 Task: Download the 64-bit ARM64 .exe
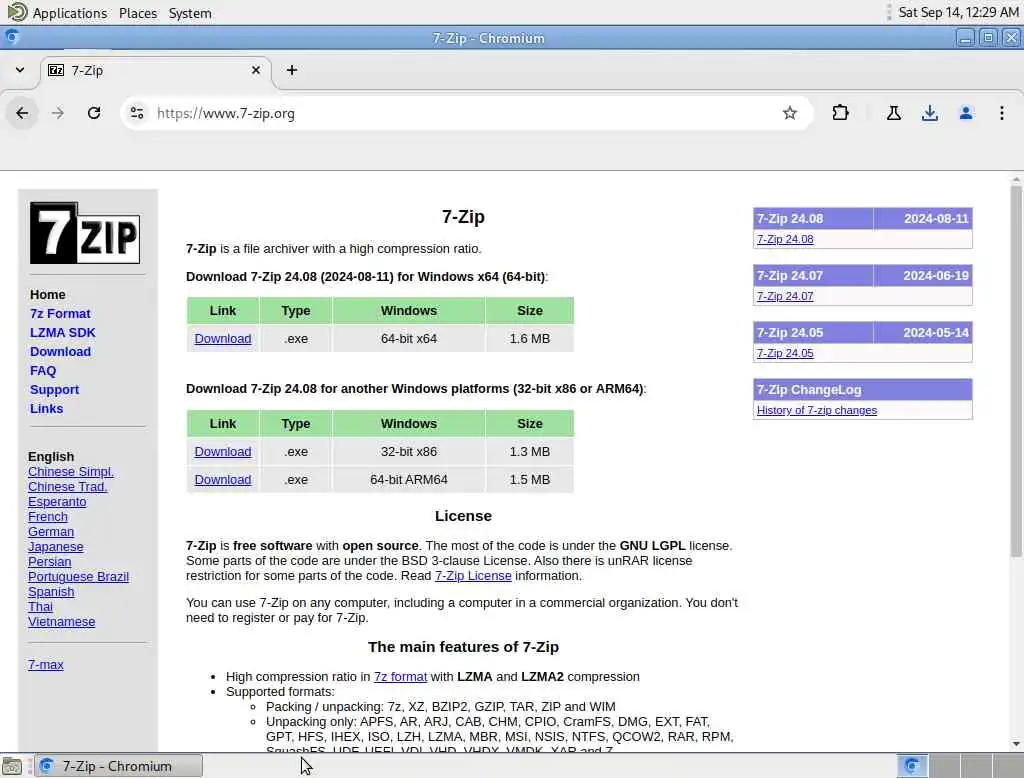(223, 479)
